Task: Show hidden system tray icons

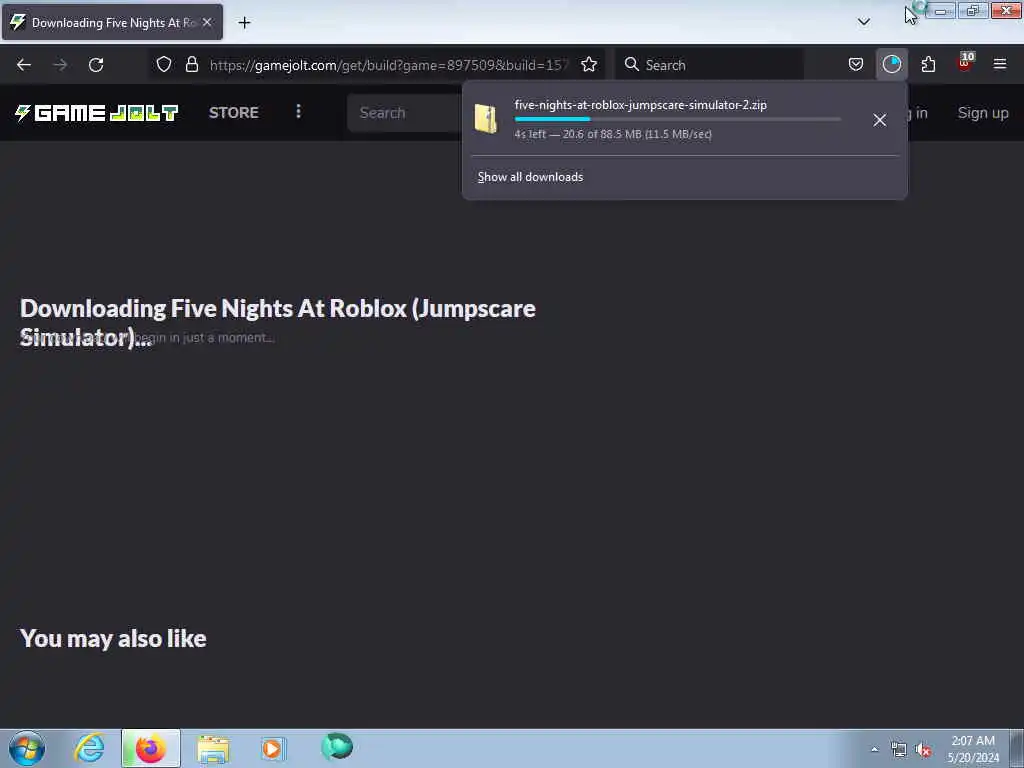Action: [x=874, y=749]
